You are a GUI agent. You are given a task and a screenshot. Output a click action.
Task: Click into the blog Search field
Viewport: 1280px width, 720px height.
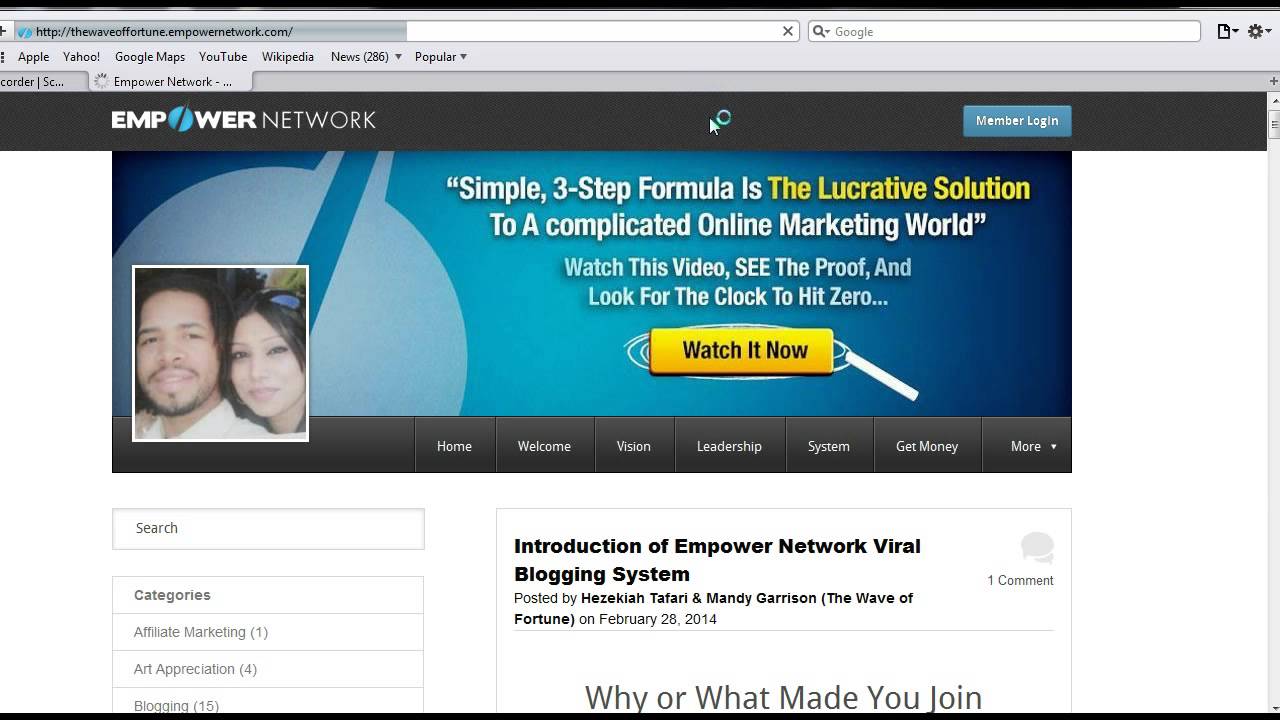[268, 528]
